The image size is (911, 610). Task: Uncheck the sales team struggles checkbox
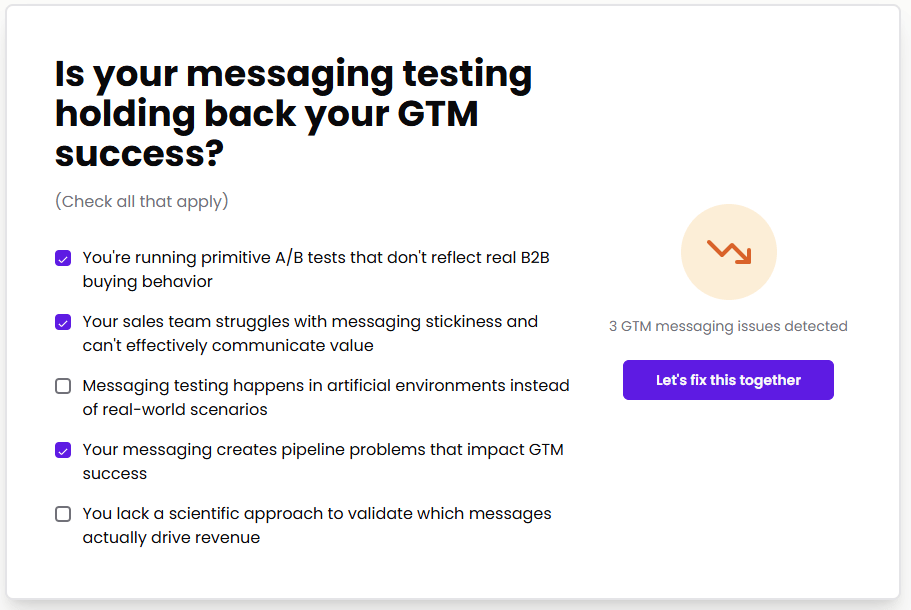click(63, 322)
